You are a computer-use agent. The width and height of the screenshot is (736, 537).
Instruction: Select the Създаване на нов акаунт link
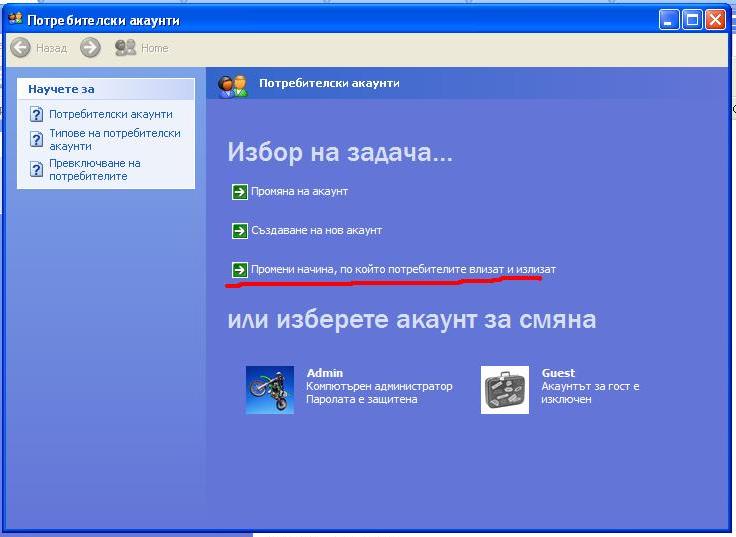pos(316,231)
